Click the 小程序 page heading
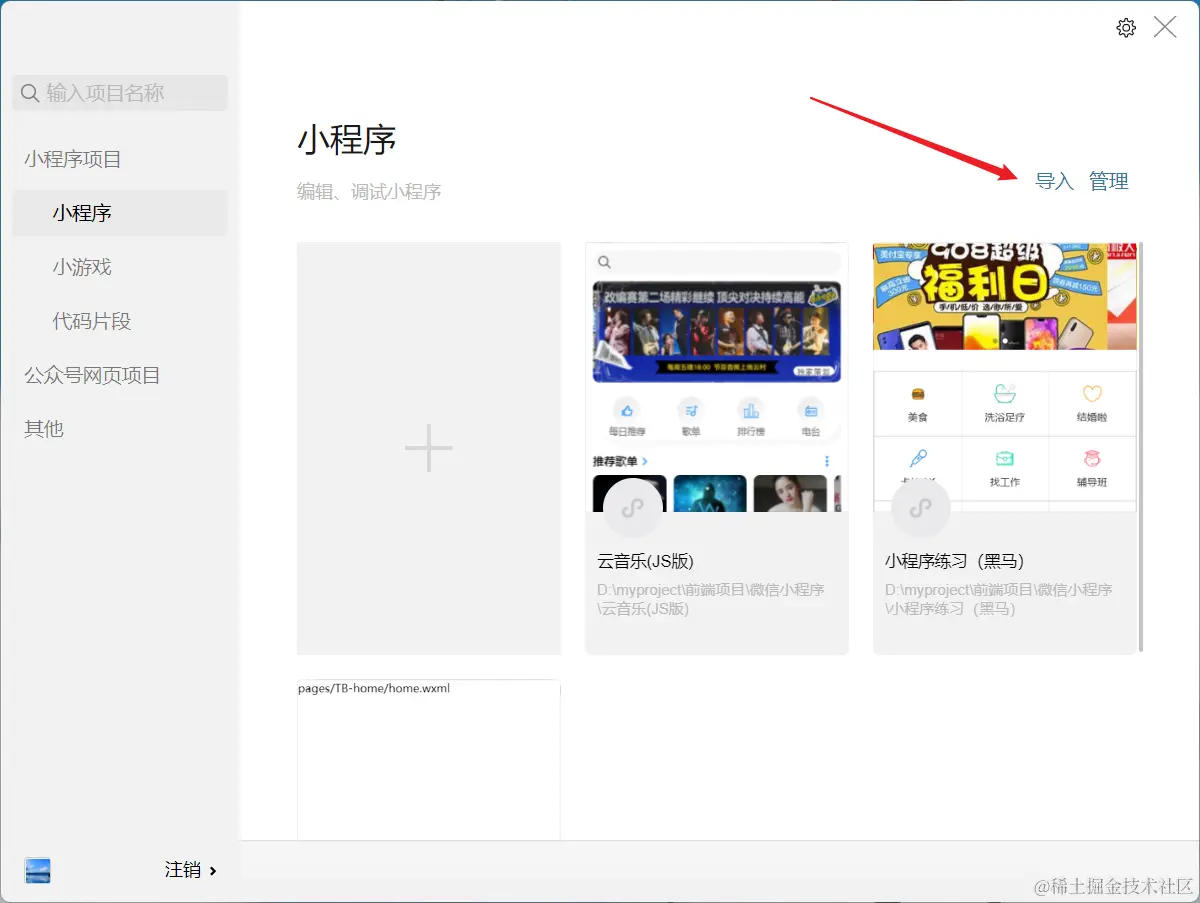Viewport: 1200px width, 903px height. pyautogui.click(x=347, y=139)
